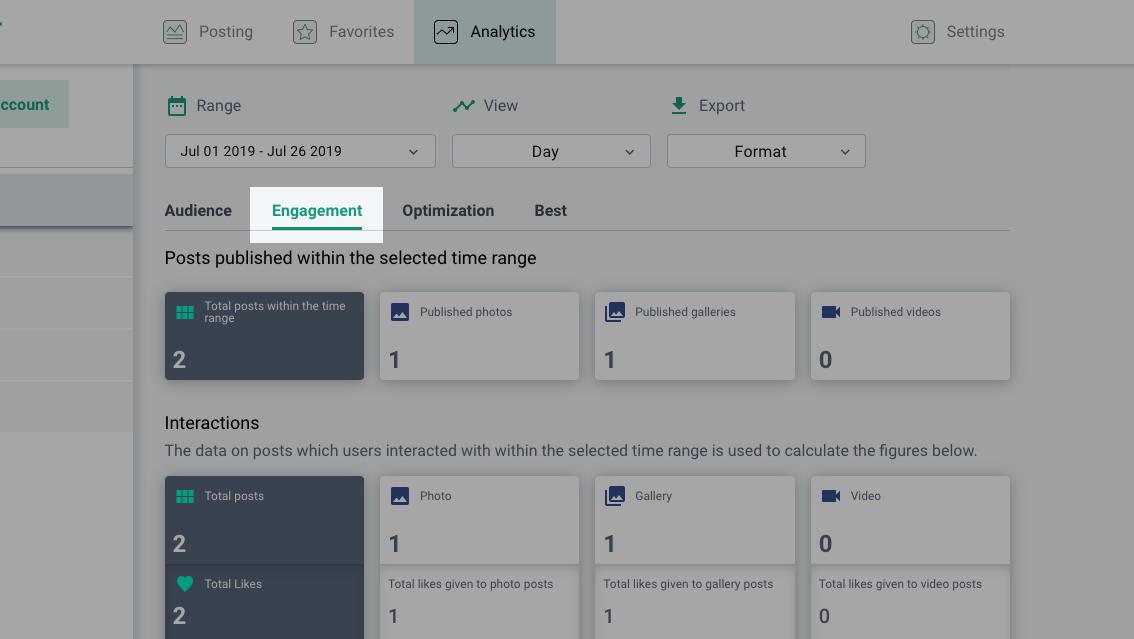Screen dimensions: 1134x639
Task: Click the account button in the sidebar
Action: [34, 104]
